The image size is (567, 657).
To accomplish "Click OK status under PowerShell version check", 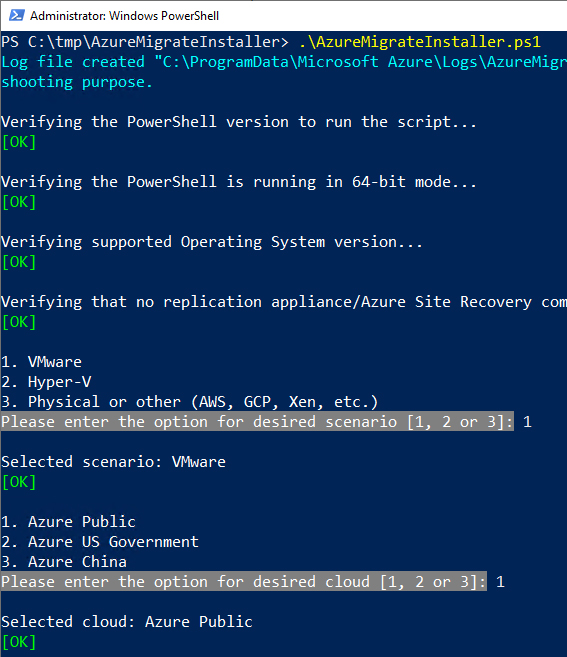I will pyautogui.click(x=19, y=142).
